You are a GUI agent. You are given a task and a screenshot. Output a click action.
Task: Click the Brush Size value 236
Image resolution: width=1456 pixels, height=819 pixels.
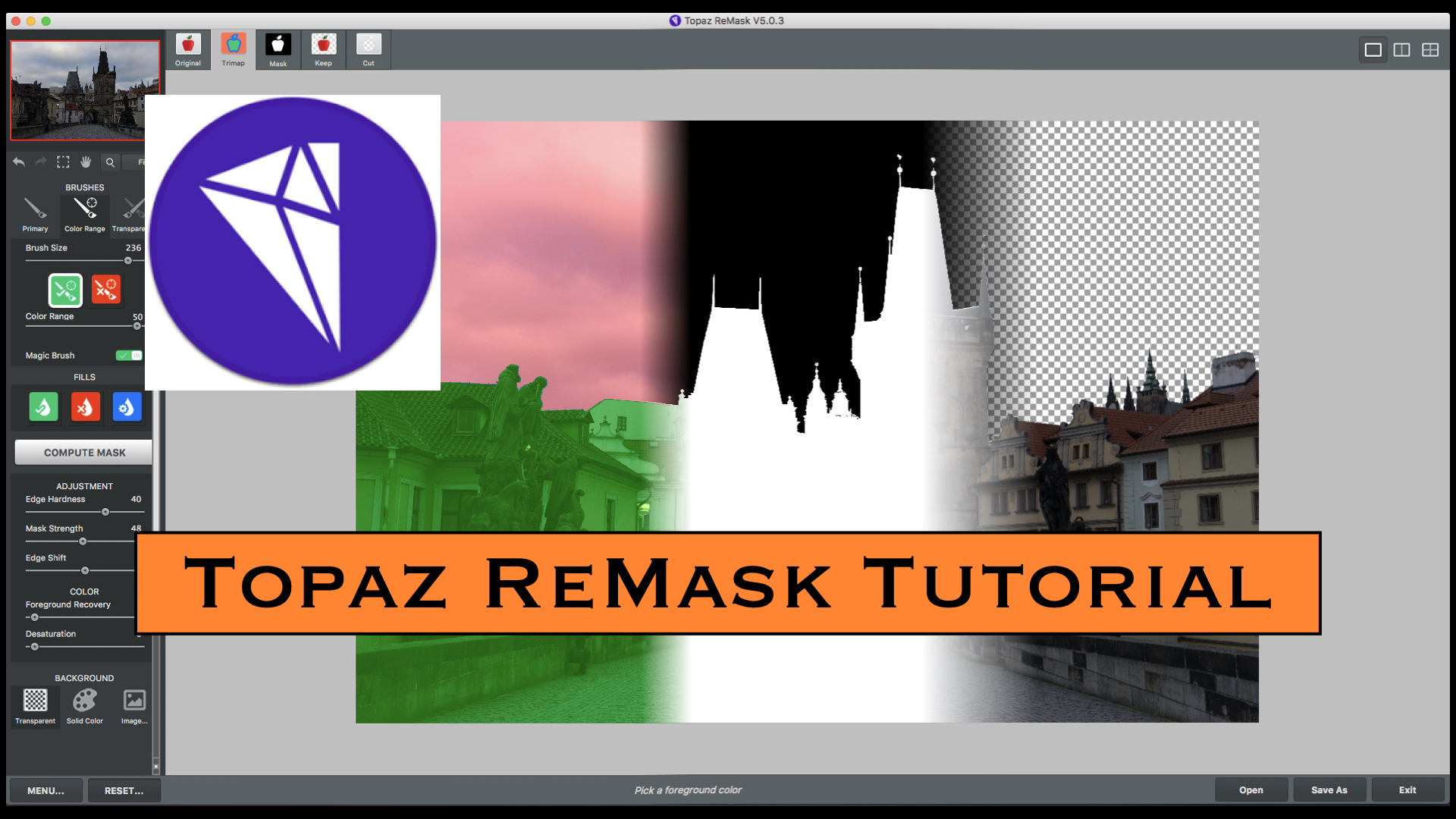(133, 248)
